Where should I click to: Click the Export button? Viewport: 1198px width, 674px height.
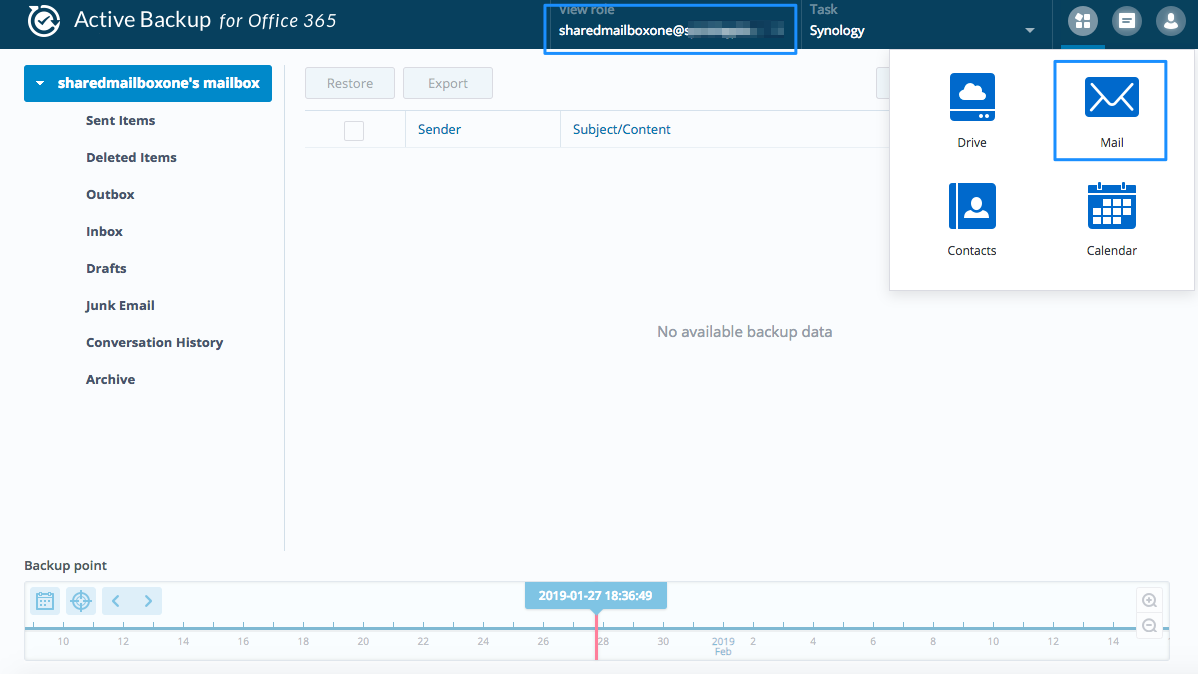(448, 84)
